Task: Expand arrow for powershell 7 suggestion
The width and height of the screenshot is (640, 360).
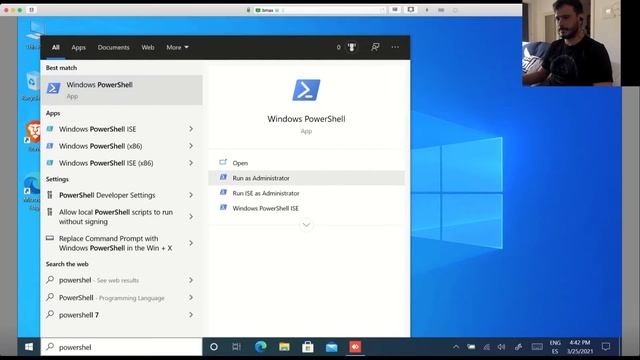Action: click(191, 315)
